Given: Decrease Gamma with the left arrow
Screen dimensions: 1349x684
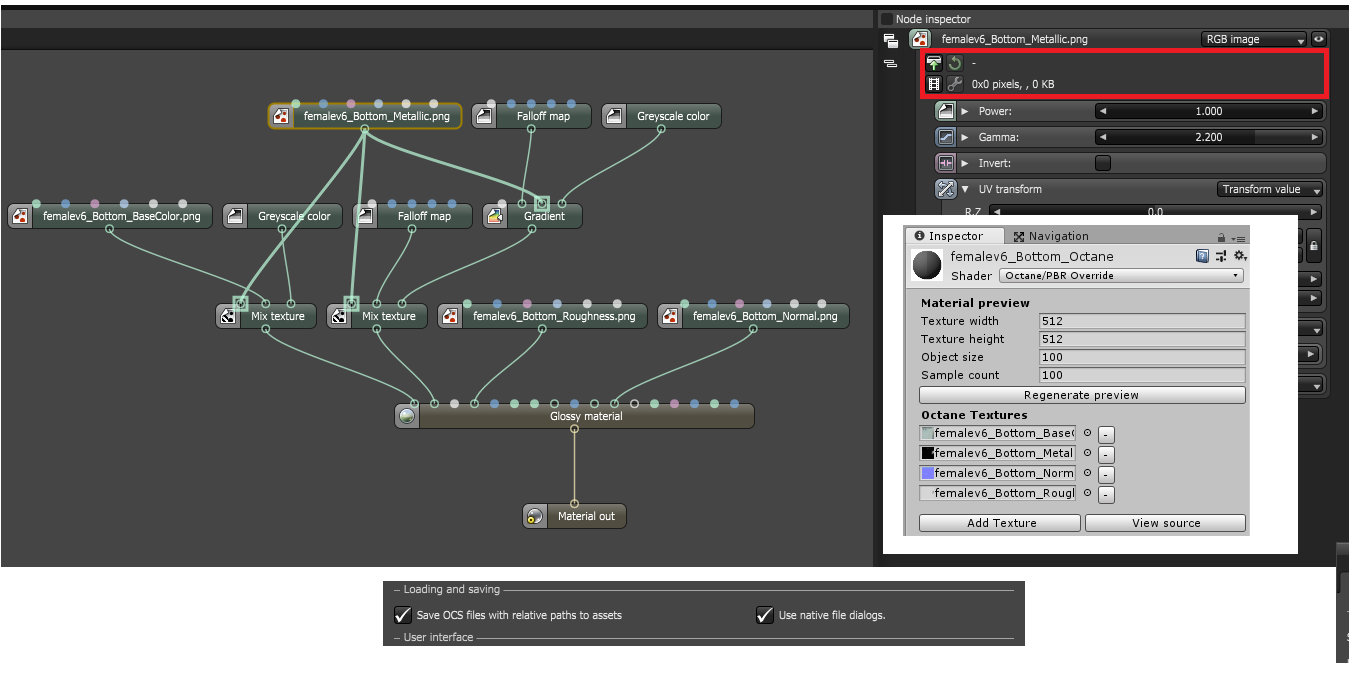Looking at the screenshot, I should coord(1102,137).
